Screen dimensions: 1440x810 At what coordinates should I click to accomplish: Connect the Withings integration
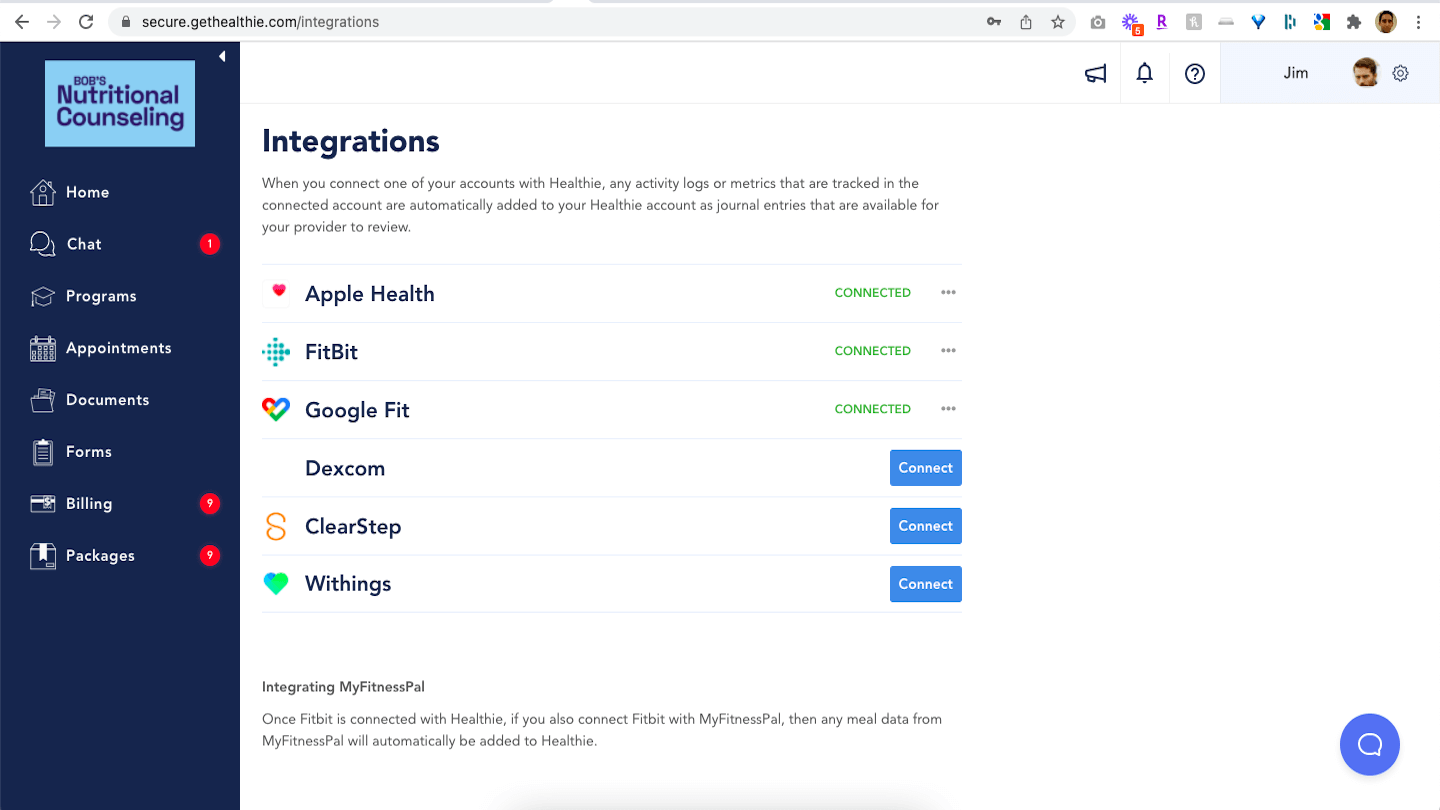[925, 584]
